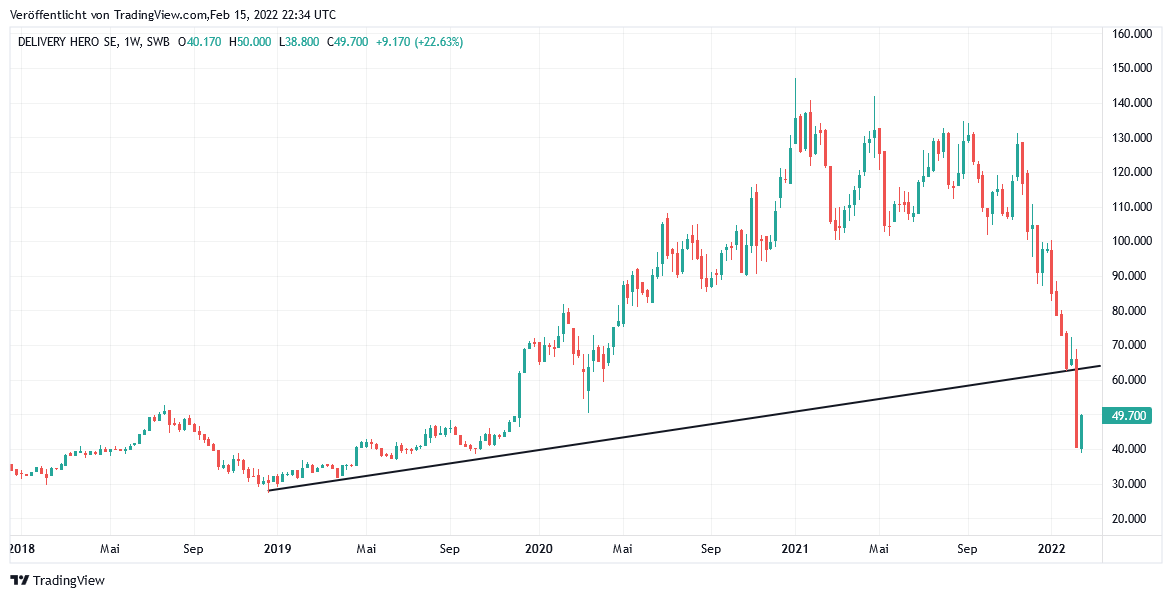Click the 100.000 price axis label
The image size is (1172, 598).
coord(1130,241)
